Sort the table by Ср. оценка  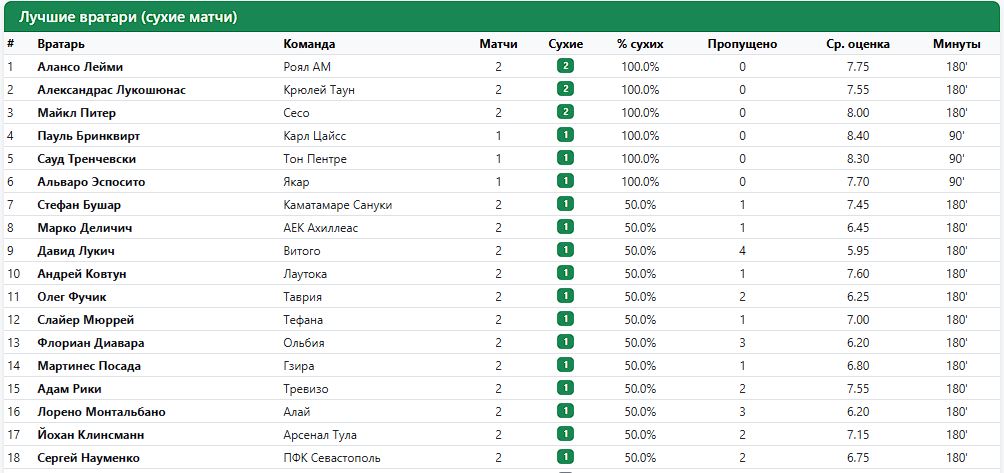858,44
